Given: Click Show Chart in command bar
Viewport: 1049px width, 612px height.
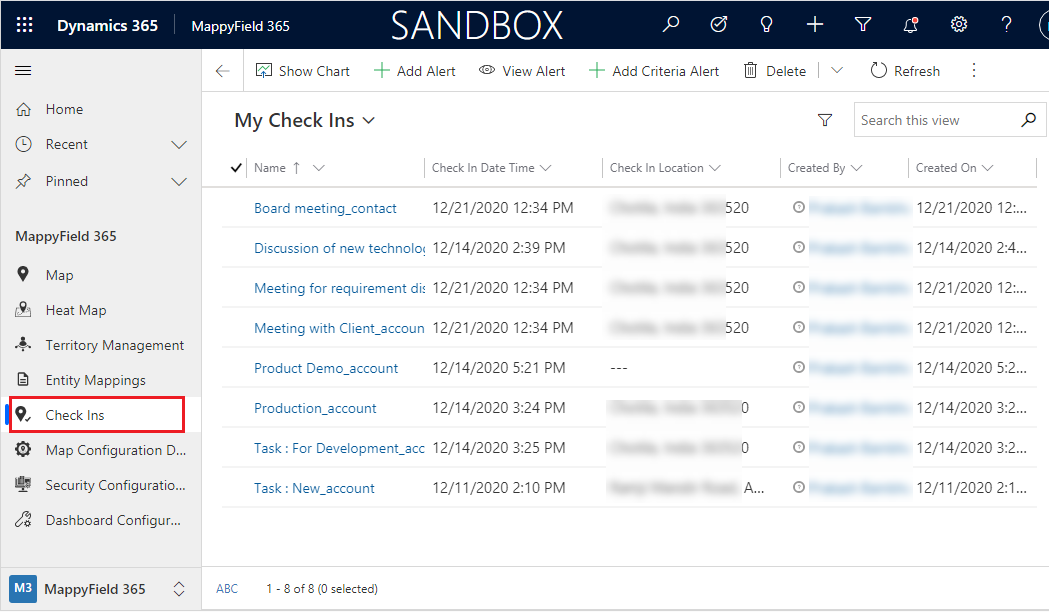Looking at the screenshot, I should pos(302,71).
